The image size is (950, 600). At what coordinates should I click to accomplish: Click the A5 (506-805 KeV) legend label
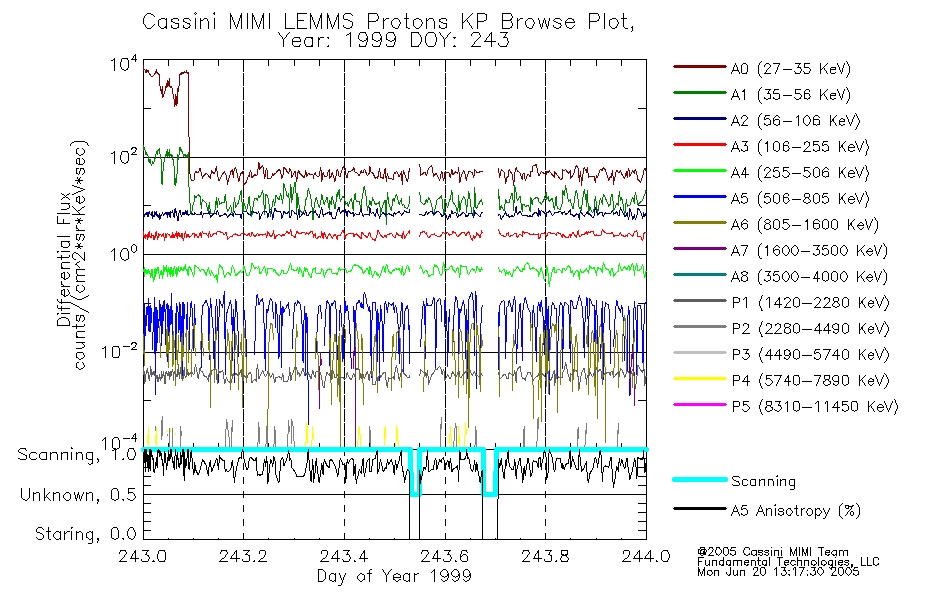point(800,199)
